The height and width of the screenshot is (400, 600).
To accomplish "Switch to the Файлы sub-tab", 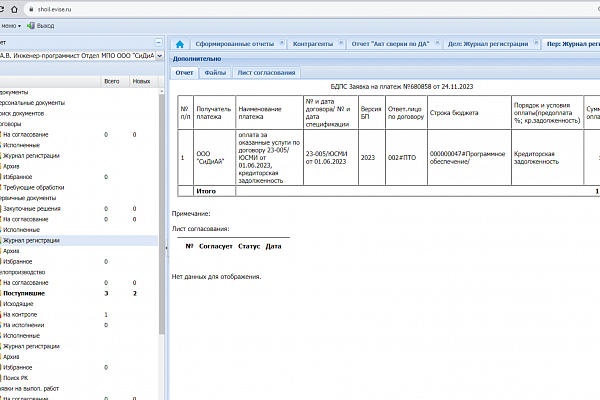I will pos(215,73).
